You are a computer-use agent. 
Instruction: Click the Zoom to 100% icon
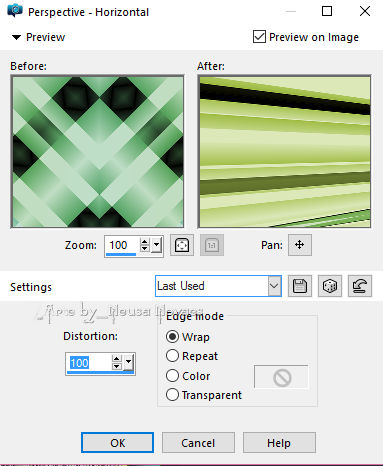[x=212, y=245]
